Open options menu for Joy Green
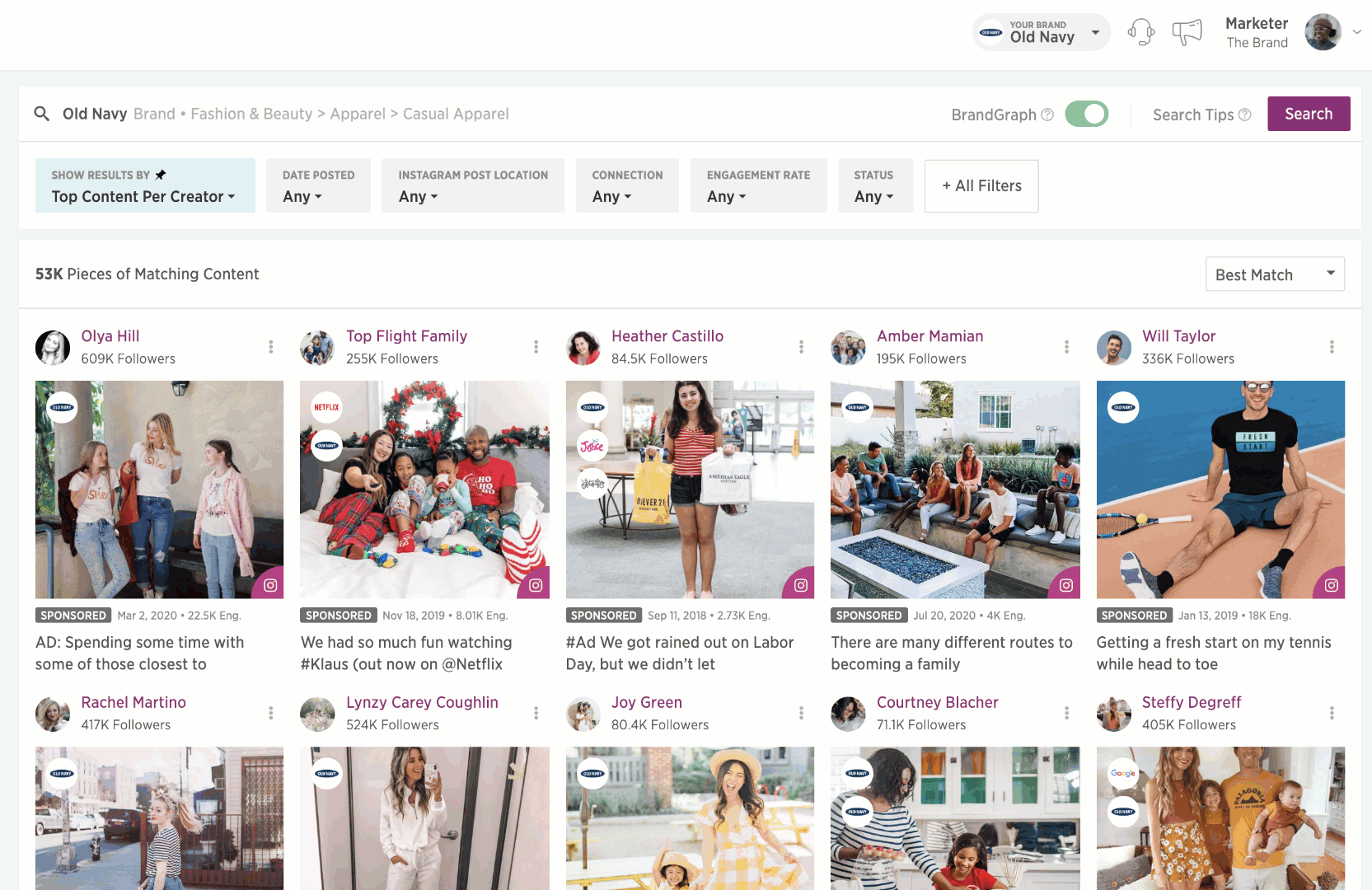The height and width of the screenshot is (890, 1372). click(x=801, y=713)
